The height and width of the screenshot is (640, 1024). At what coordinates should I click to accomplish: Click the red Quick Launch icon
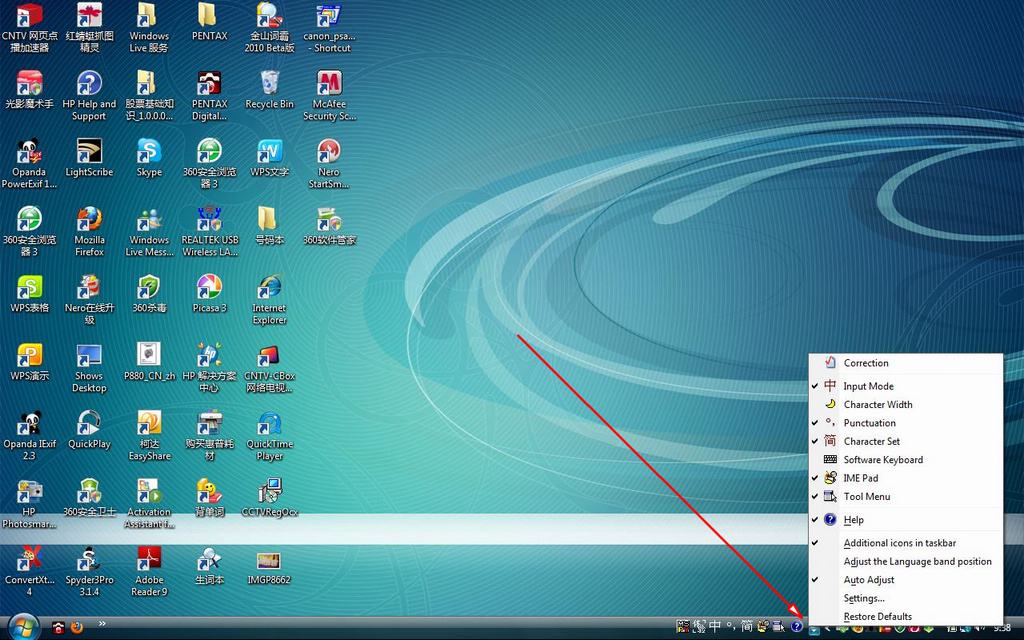click(58, 628)
